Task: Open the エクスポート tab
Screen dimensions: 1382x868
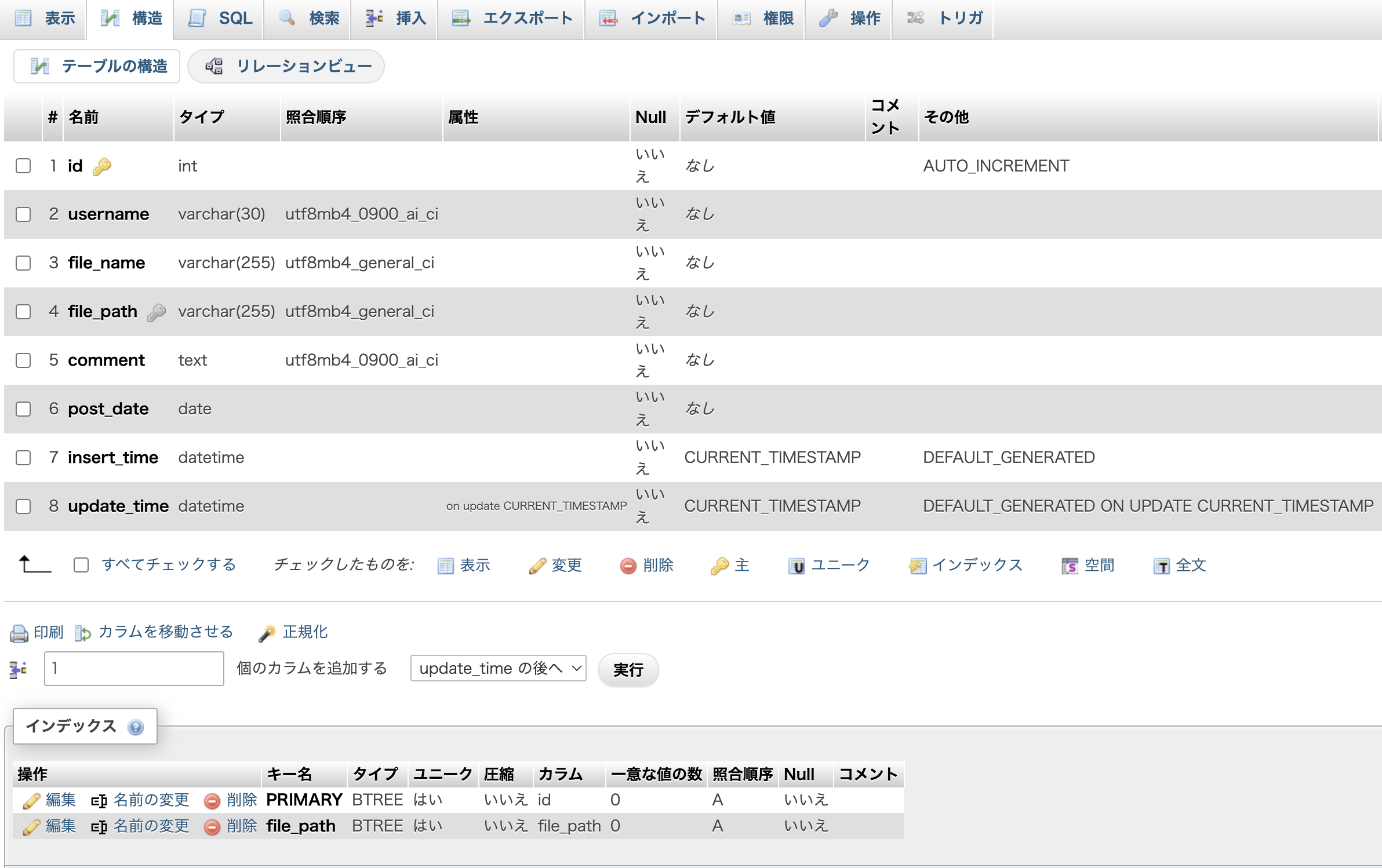Action: (511, 19)
